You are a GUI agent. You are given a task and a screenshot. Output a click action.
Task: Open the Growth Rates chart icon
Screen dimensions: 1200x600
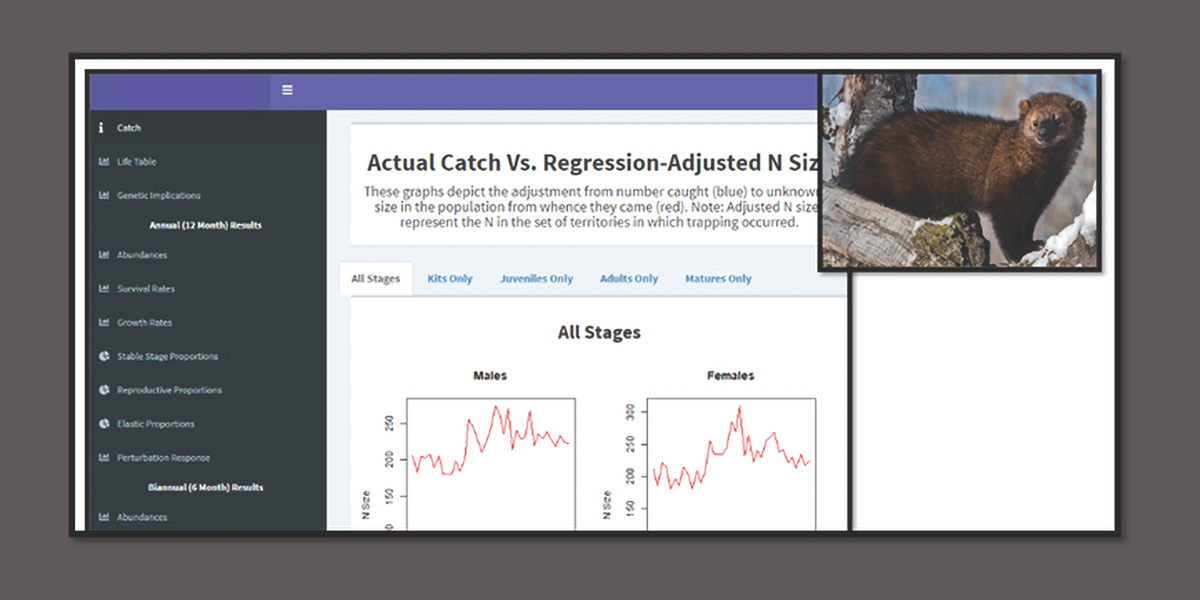[x=103, y=322]
